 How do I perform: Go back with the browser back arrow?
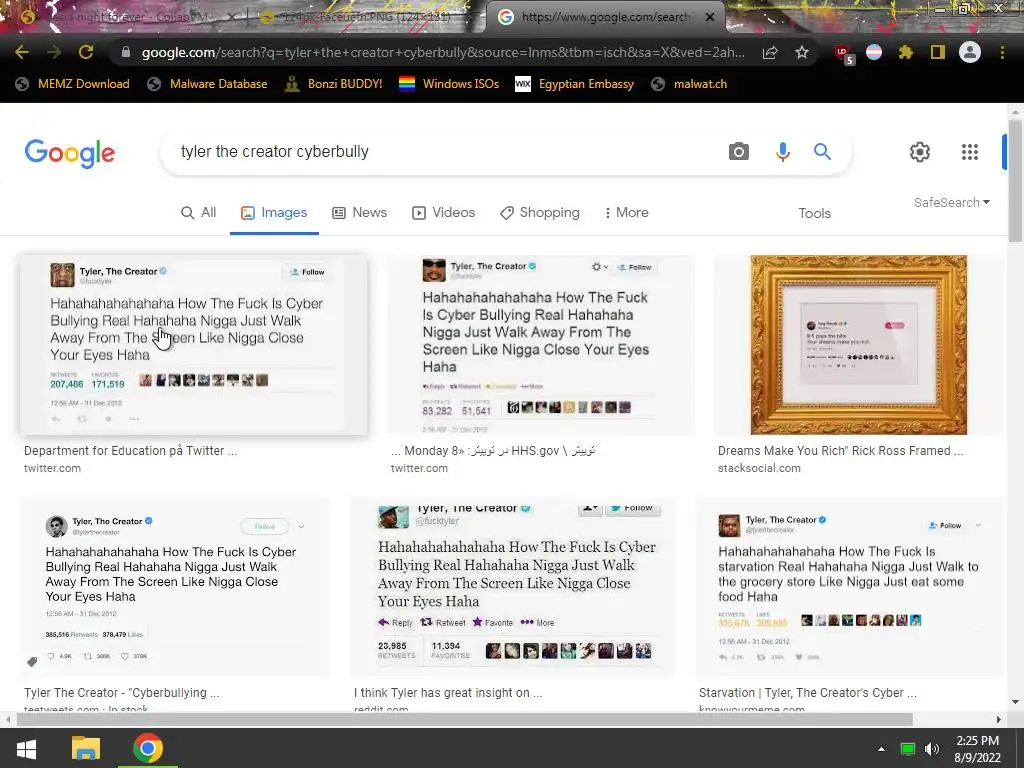[22, 52]
